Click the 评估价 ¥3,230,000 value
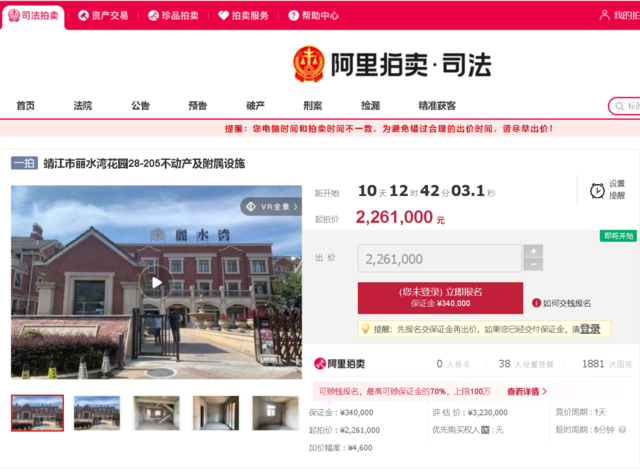The image size is (640, 473). (488, 413)
